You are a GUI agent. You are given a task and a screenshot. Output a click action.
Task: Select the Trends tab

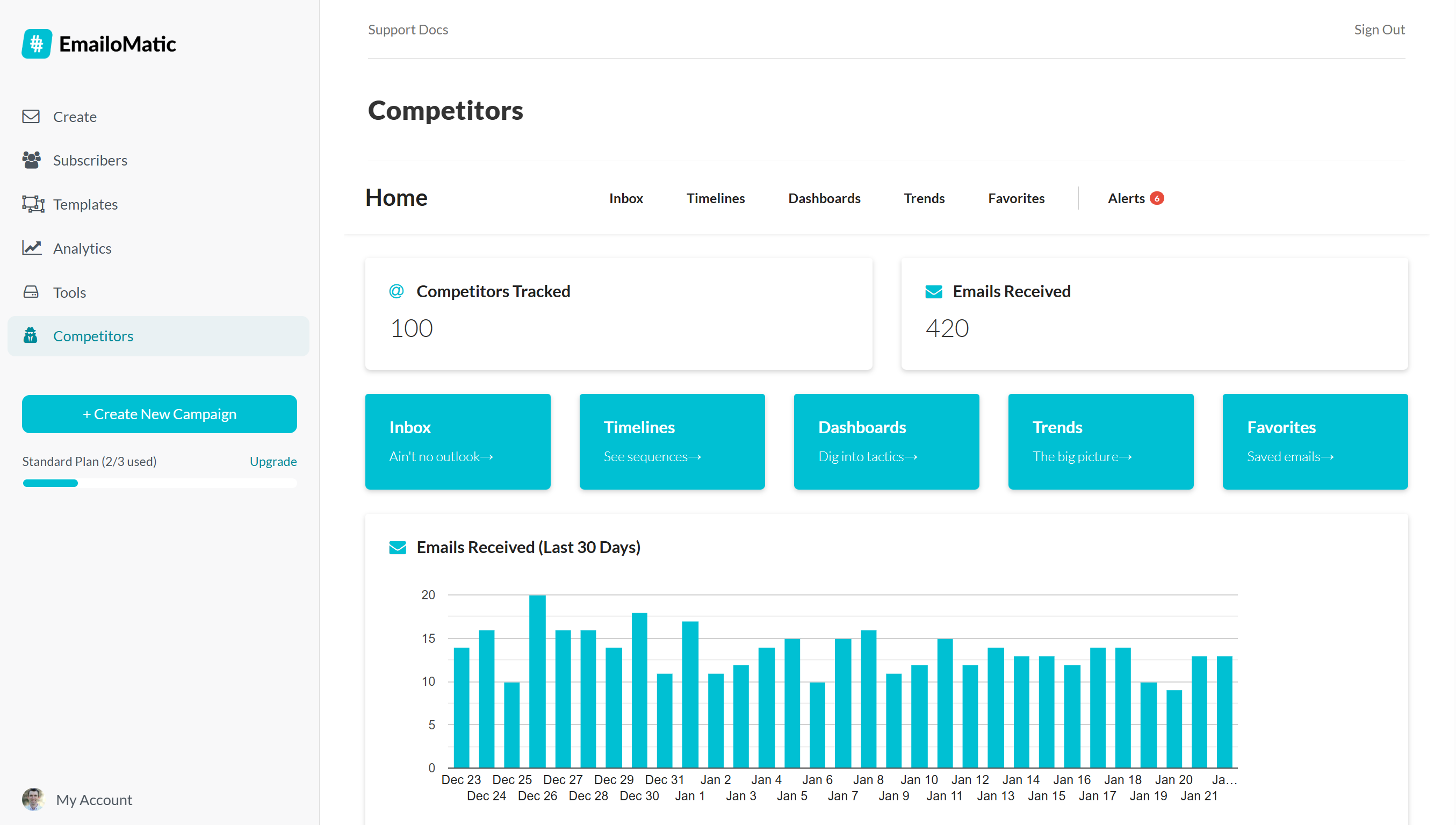coord(924,198)
